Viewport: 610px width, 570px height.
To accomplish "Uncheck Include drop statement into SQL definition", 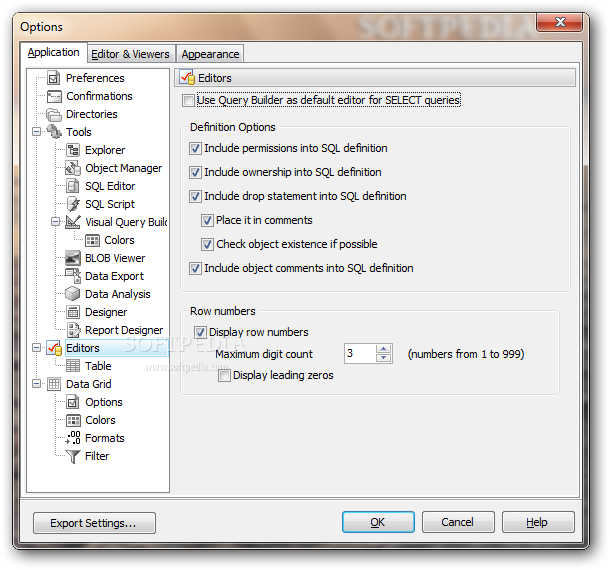I will (x=195, y=196).
